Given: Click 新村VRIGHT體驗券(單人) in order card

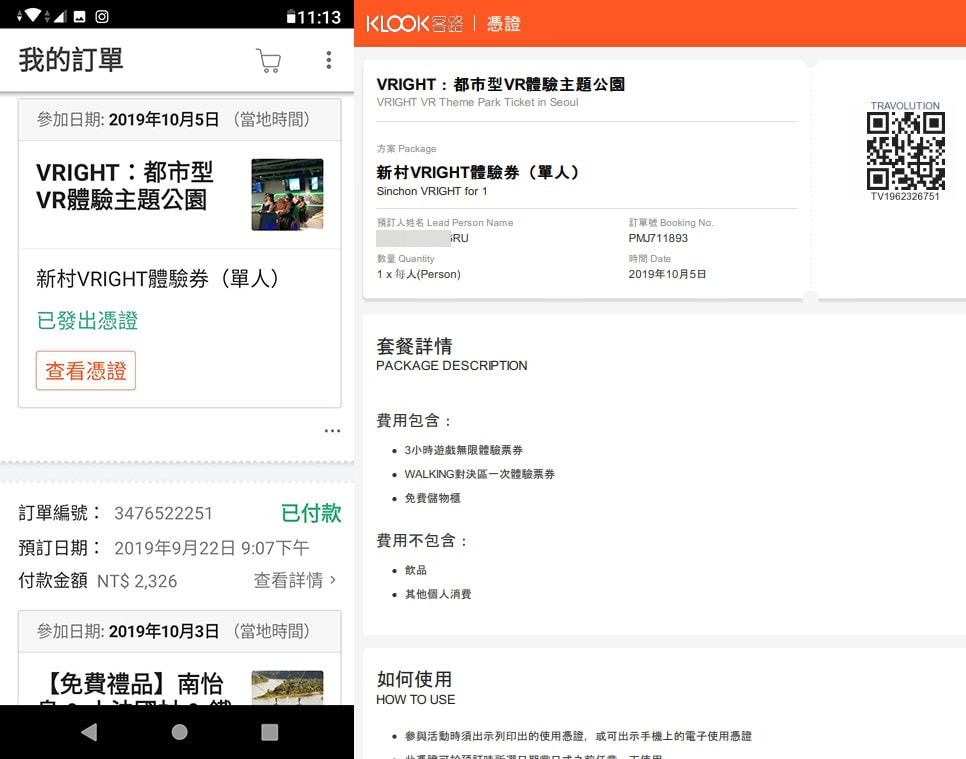Looking at the screenshot, I should coord(157,278).
